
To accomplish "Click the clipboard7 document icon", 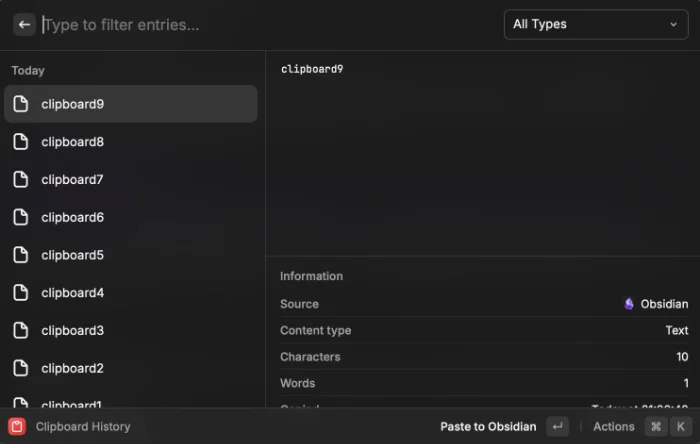I will [21, 180].
